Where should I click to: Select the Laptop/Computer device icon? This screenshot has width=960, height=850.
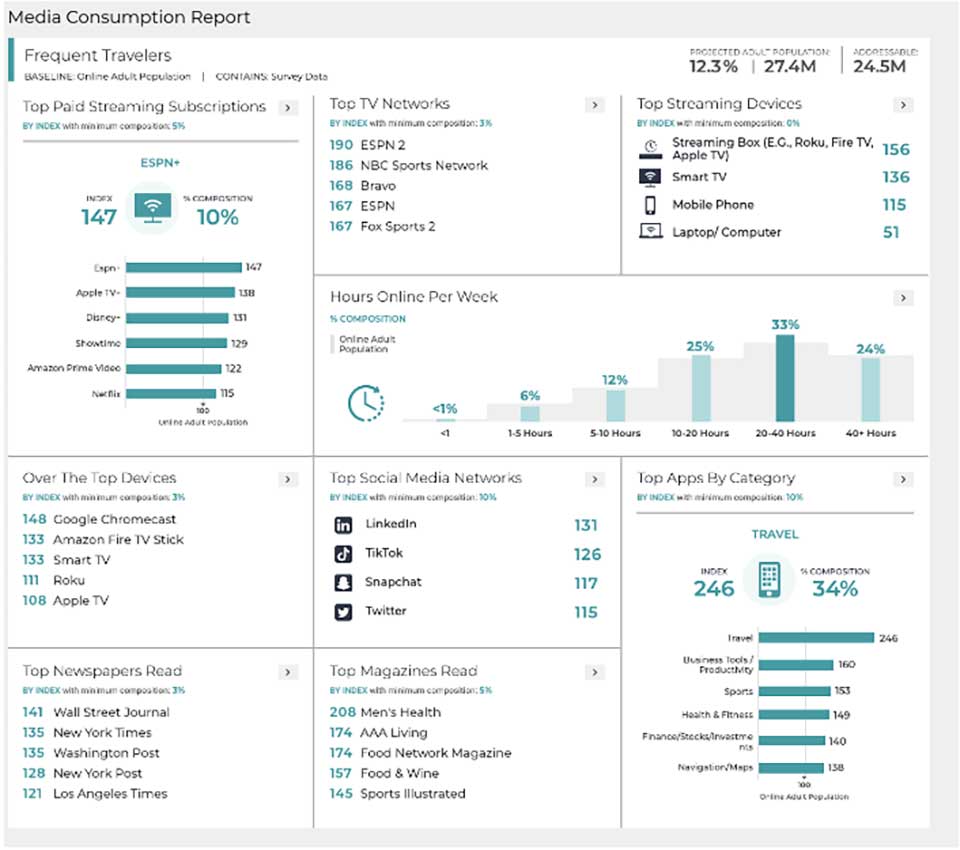point(650,231)
